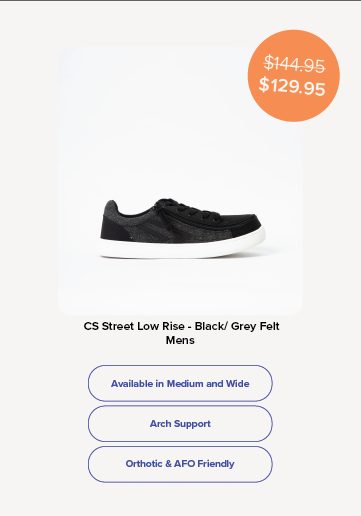Screen dimensions: 361x516
Task: Click the Mens label under the title
Action: 180,340
